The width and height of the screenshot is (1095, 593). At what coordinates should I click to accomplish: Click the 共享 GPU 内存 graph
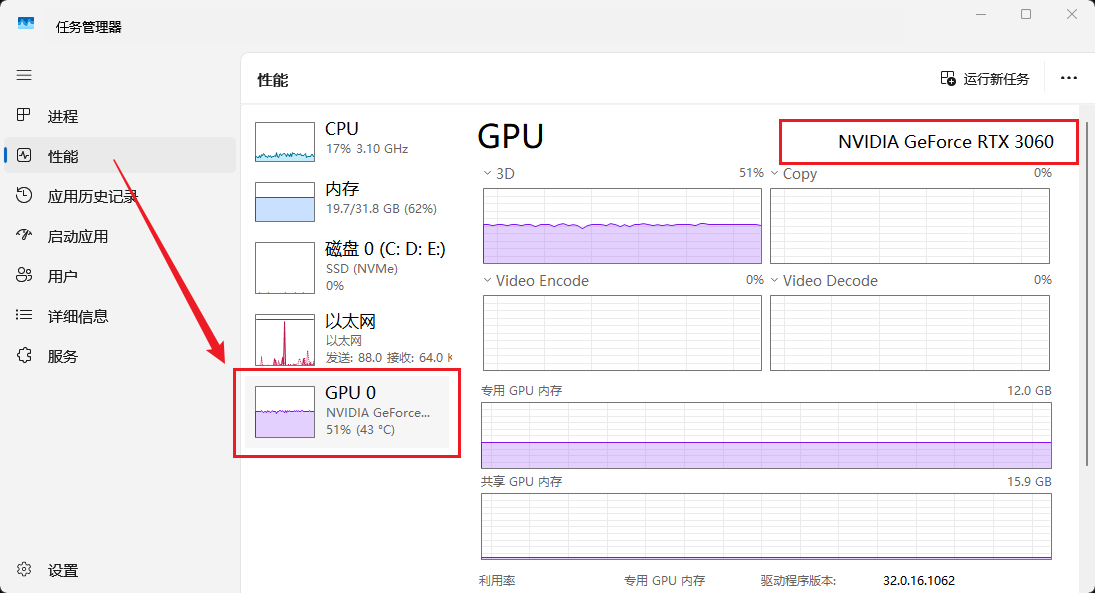766,527
